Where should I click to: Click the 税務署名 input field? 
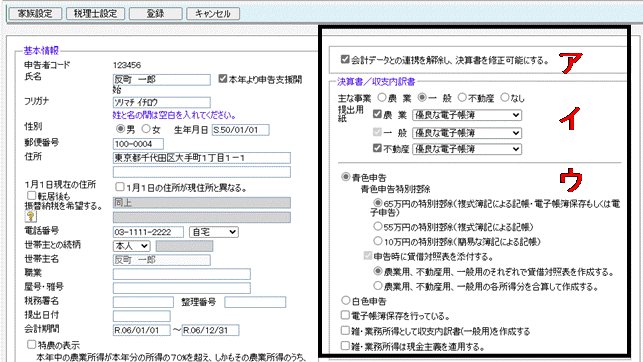[143, 303]
